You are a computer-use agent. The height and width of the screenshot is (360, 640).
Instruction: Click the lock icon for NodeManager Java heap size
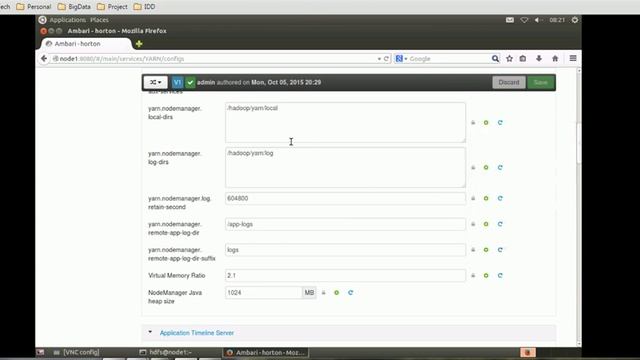(x=324, y=293)
